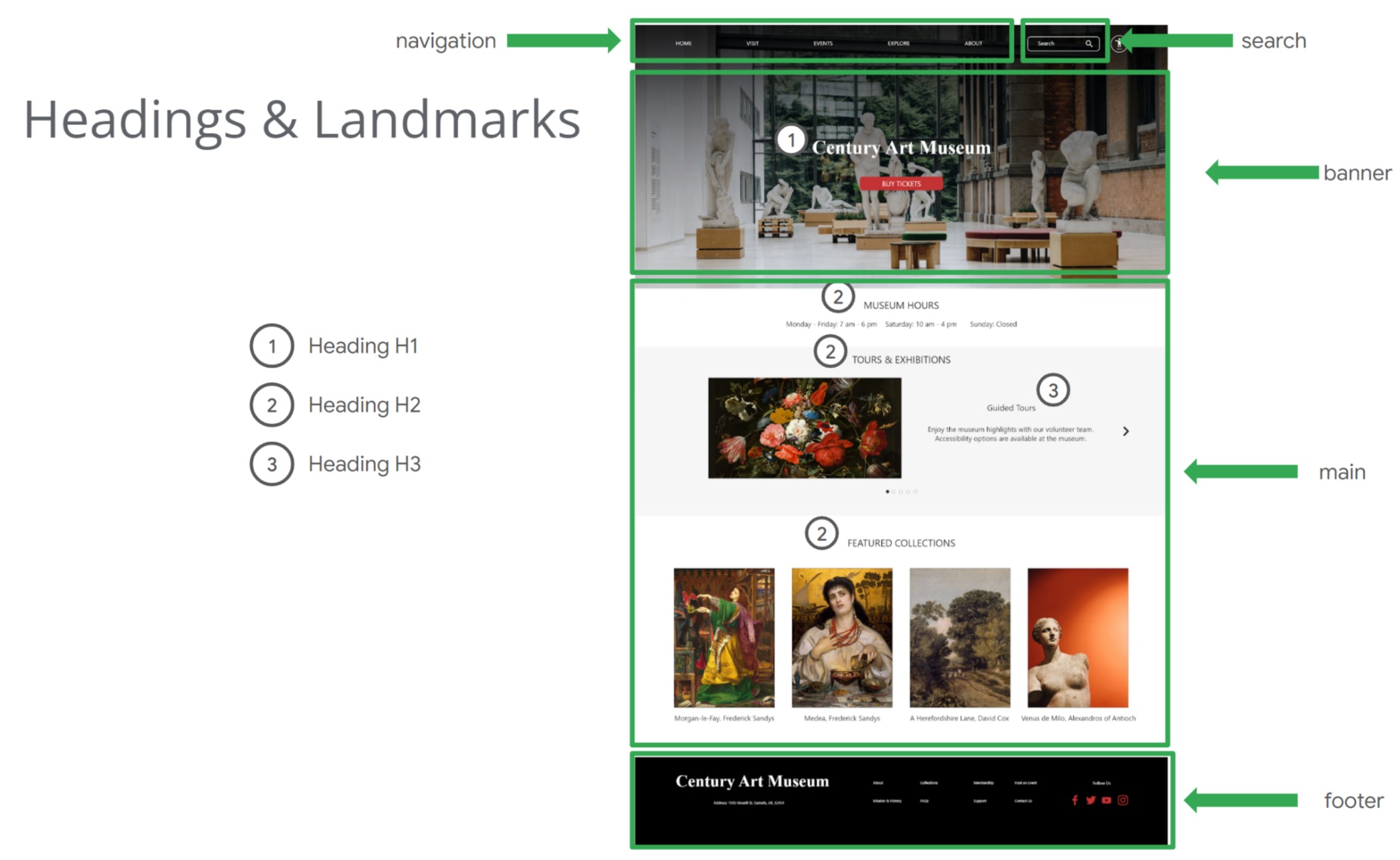
Task: Go to the EVENTS navigation item
Action: (x=823, y=44)
